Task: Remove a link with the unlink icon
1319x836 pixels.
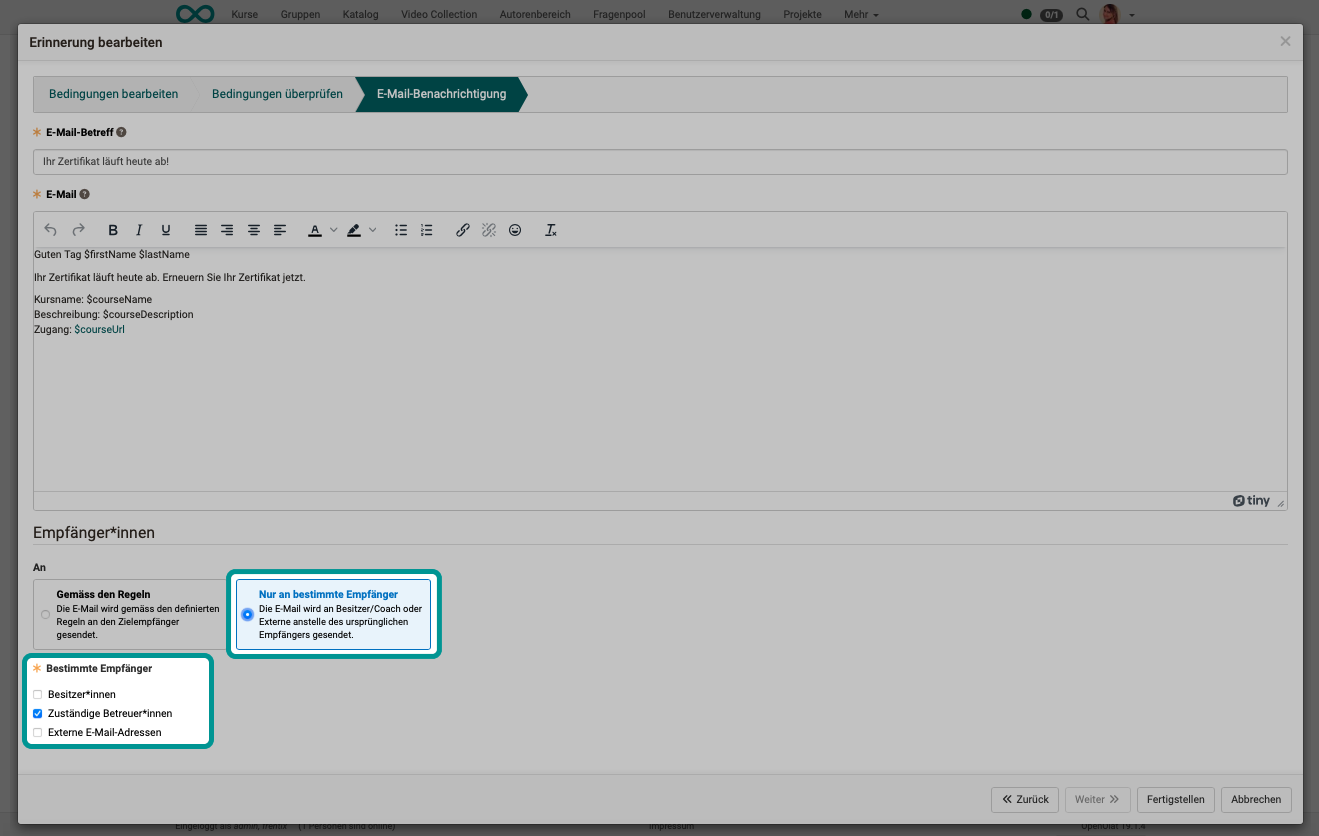Action: click(x=488, y=230)
